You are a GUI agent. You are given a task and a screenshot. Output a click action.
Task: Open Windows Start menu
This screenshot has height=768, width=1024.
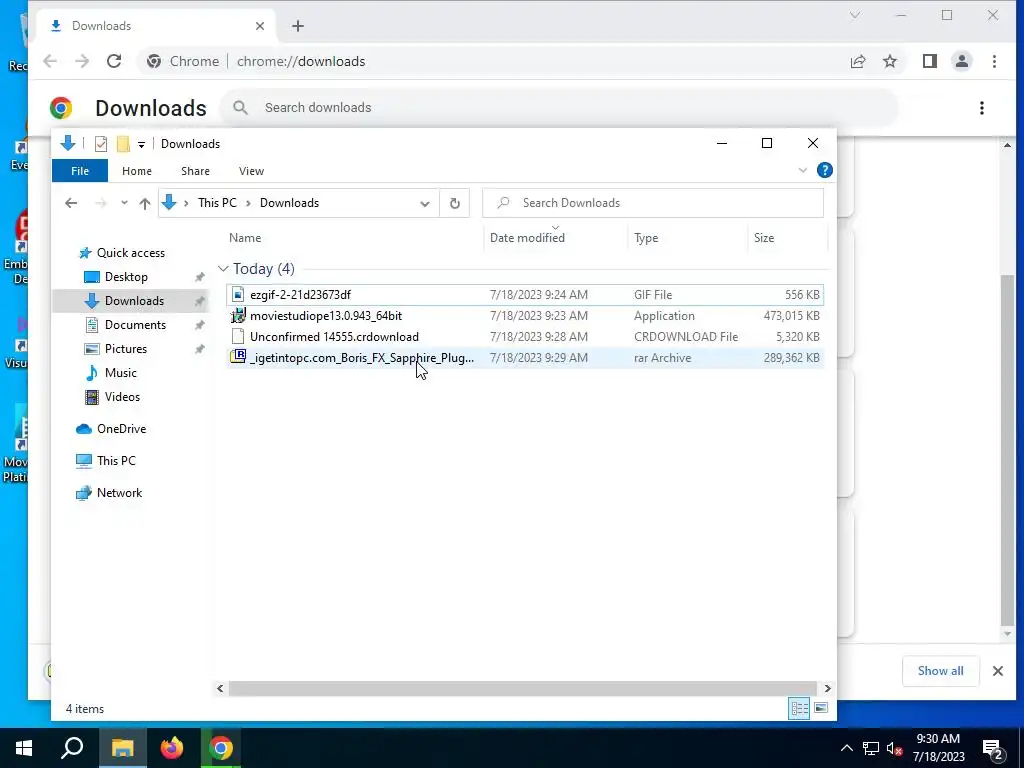(24, 748)
